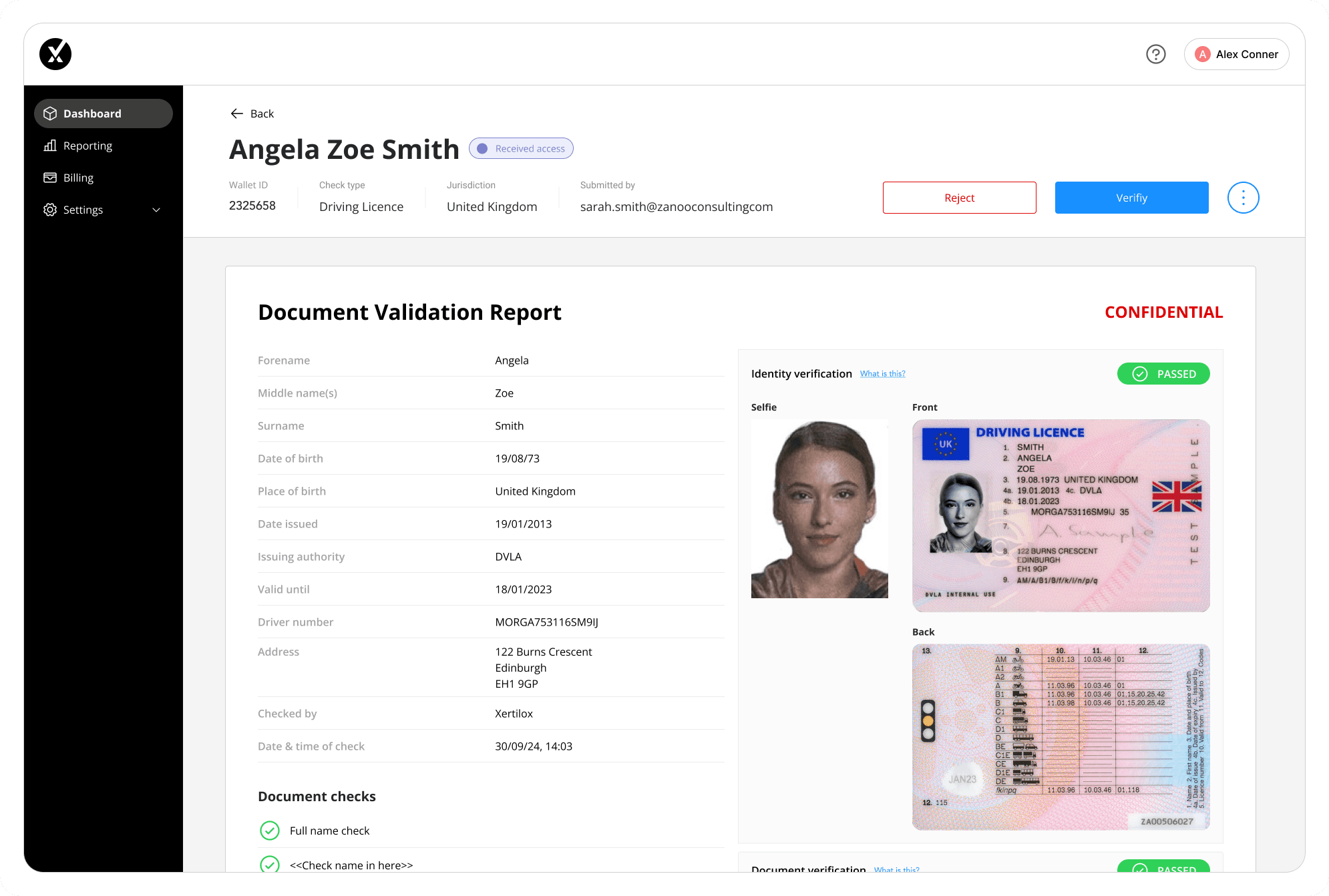Click the Billing card icon
Image resolution: width=1329 pixels, height=896 pixels.
(50, 178)
